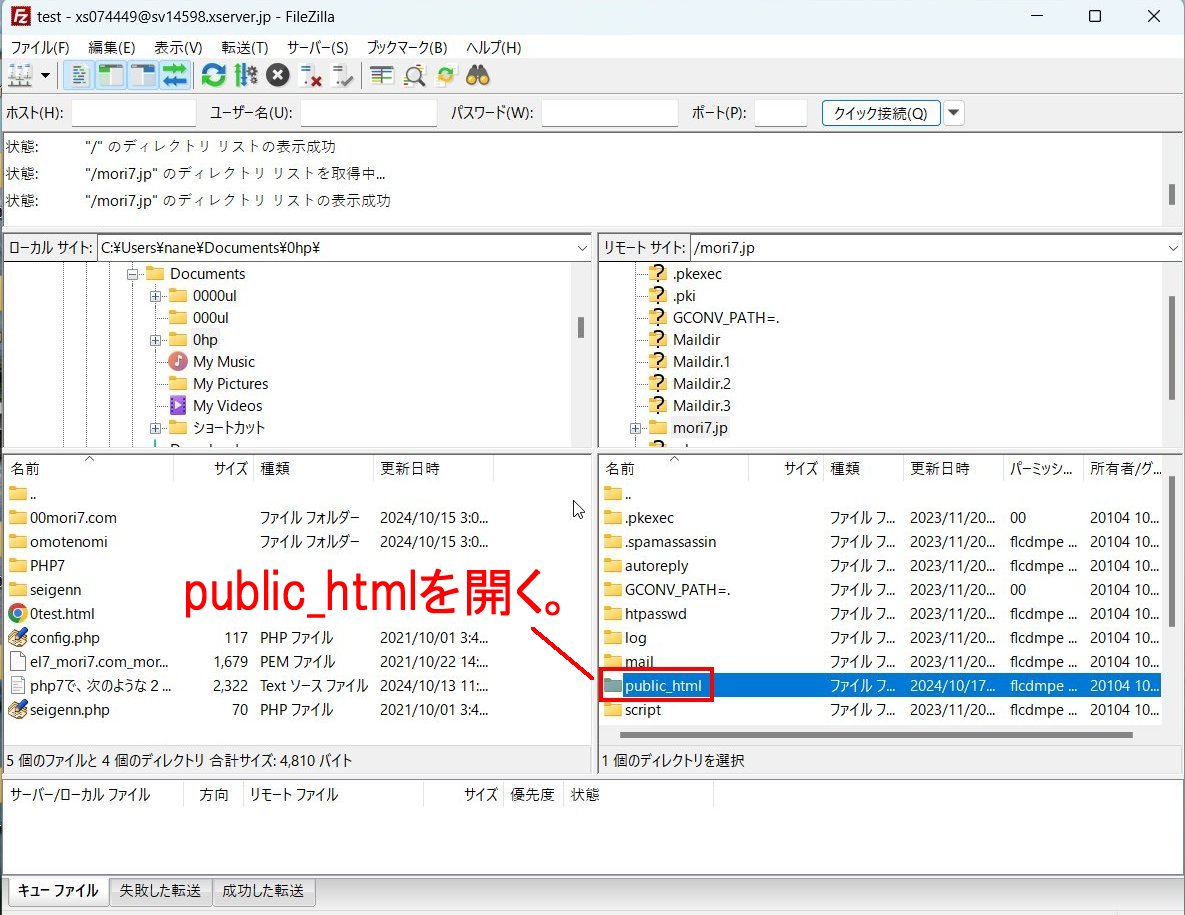1185x915 pixels.
Task: Open the サーバー(S) menu
Action: [x=317, y=48]
